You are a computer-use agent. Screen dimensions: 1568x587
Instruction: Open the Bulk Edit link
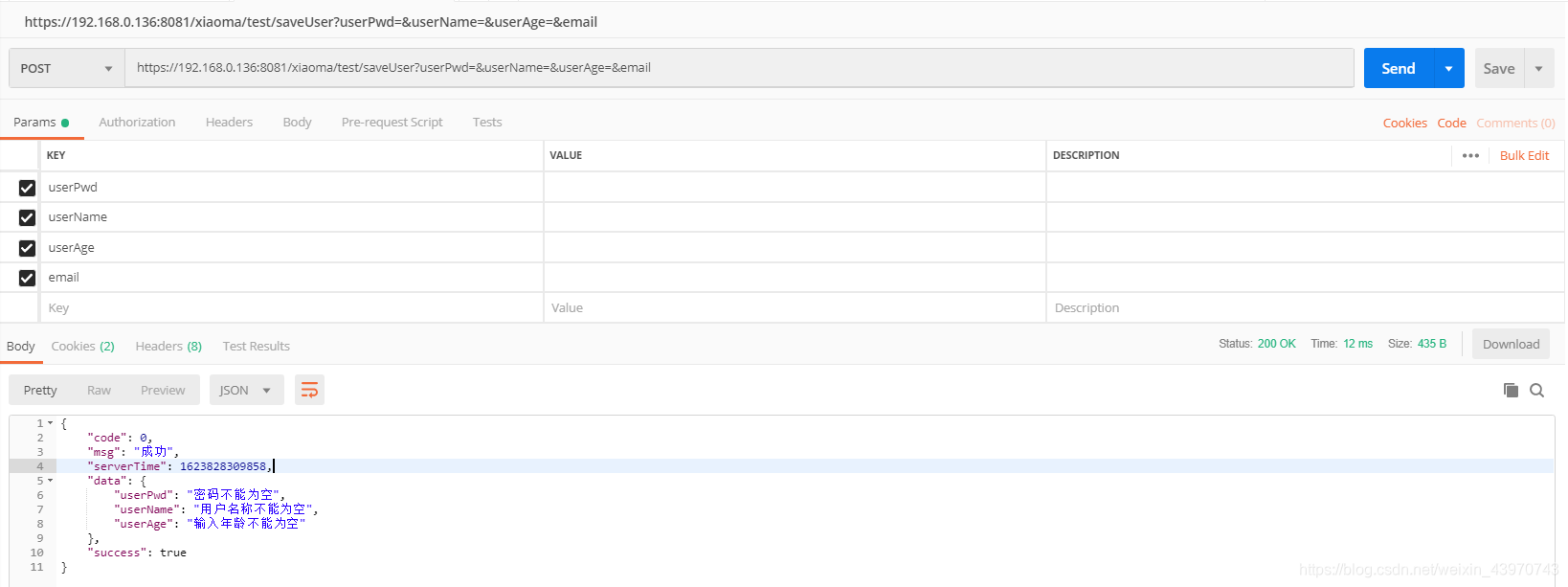pos(1524,155)
